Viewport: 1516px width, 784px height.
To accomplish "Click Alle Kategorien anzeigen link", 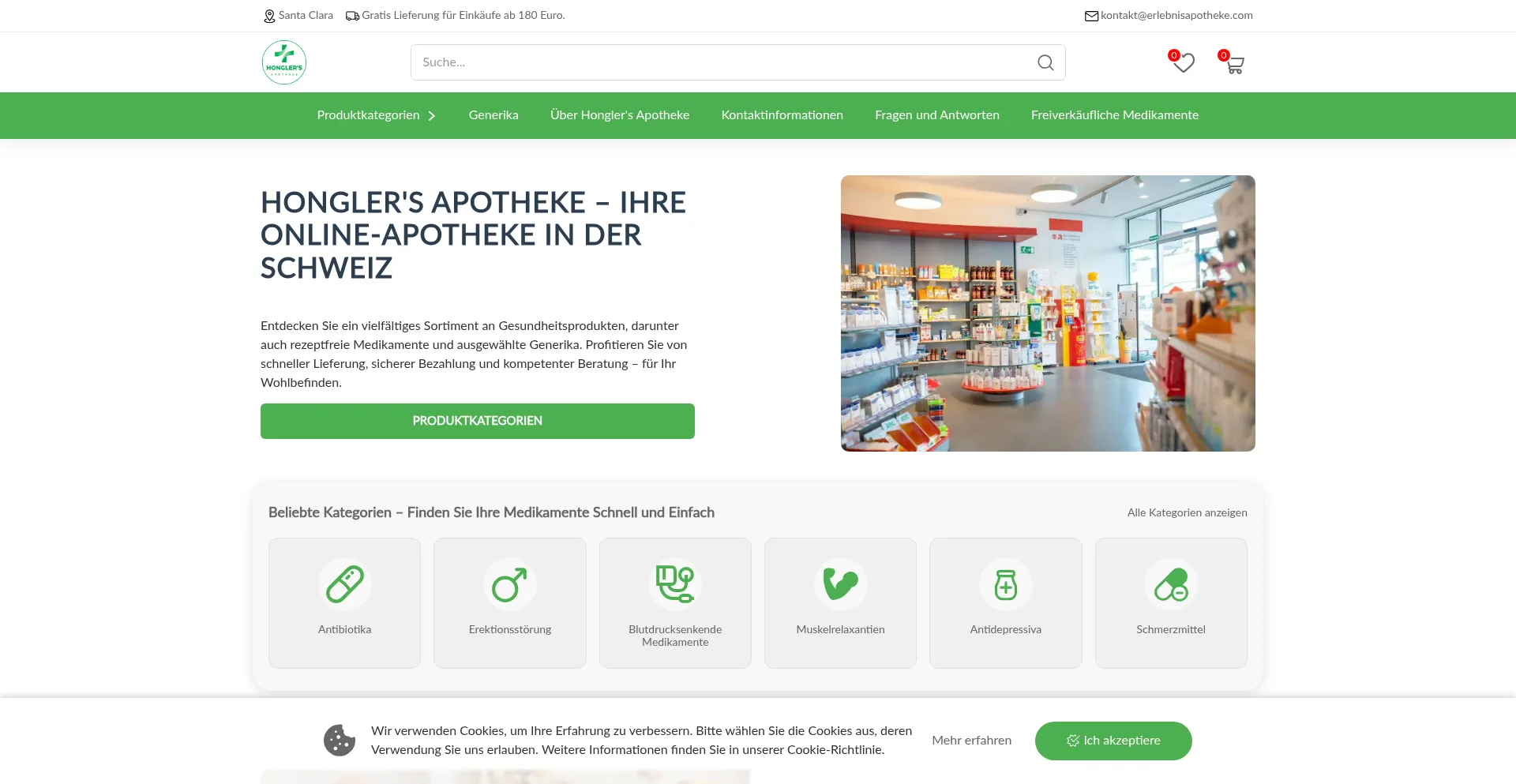I will [x=1188, y=512].
